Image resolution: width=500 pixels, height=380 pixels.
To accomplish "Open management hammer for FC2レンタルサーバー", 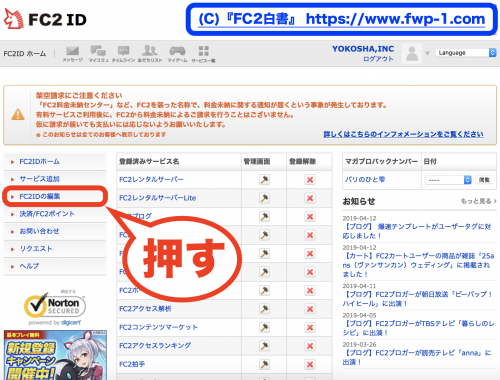I will pyautogui.click(x=264, y=180).
